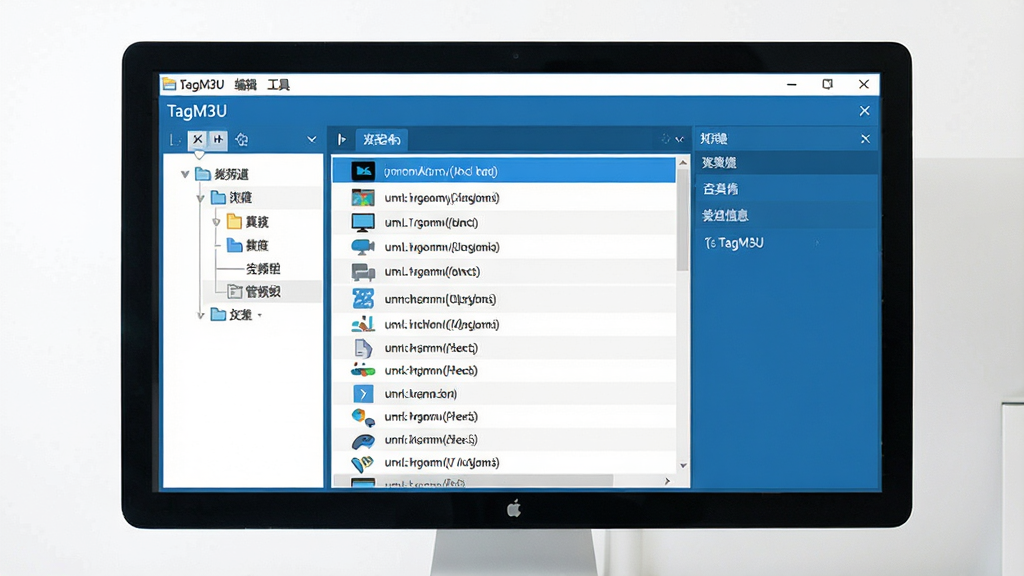Select the tree item with the document icon
This screenshot has width=1024, height=576.
tap(254, 291)
